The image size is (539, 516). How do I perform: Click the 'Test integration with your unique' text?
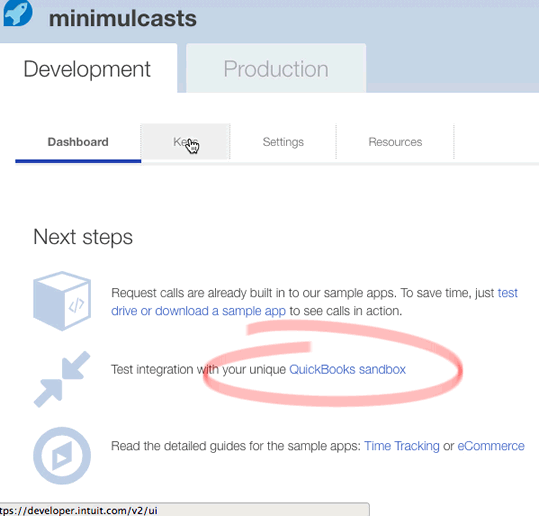pyautogui.click(x=198, y=370)
